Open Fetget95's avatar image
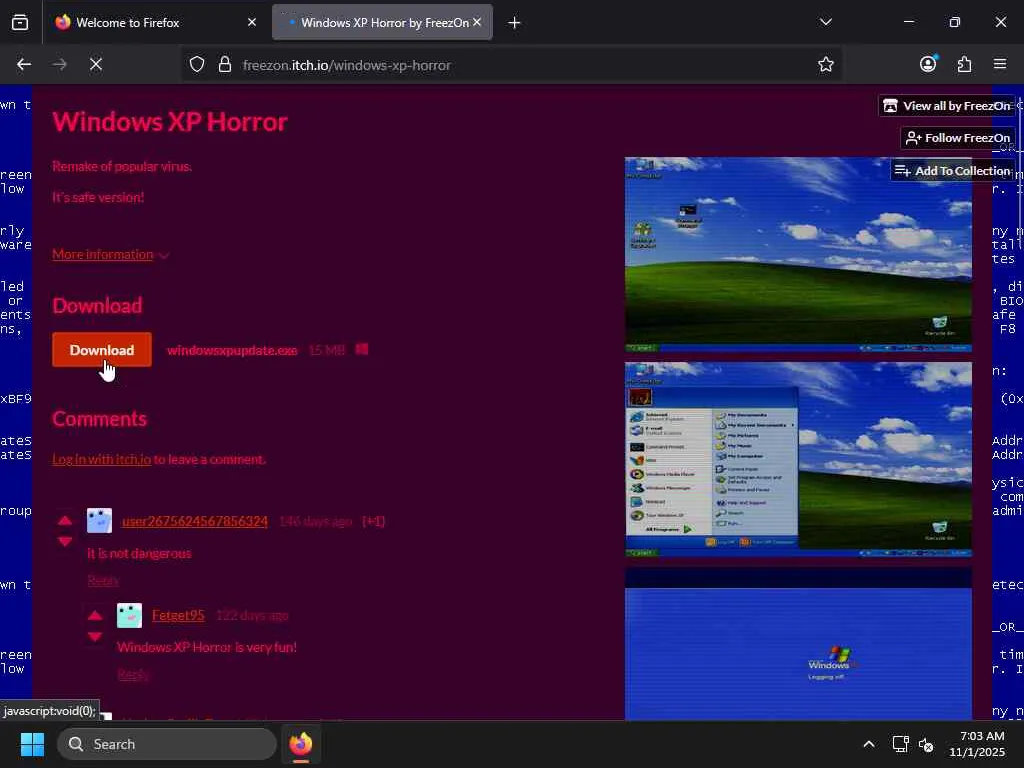The width and height of the screenshot is (1024, 768). (x=129, y=616)
